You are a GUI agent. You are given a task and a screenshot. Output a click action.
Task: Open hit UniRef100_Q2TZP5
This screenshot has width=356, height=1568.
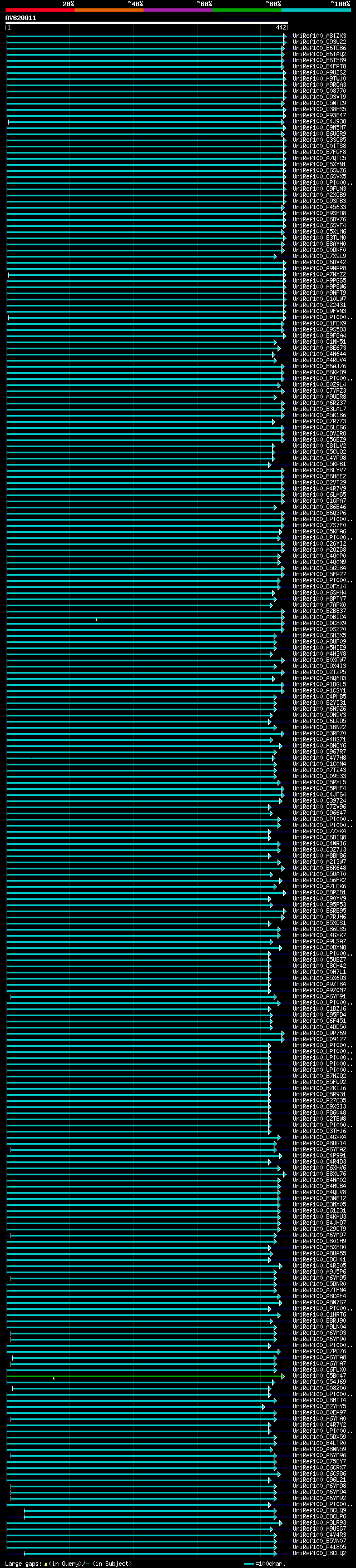click(319, 672)
